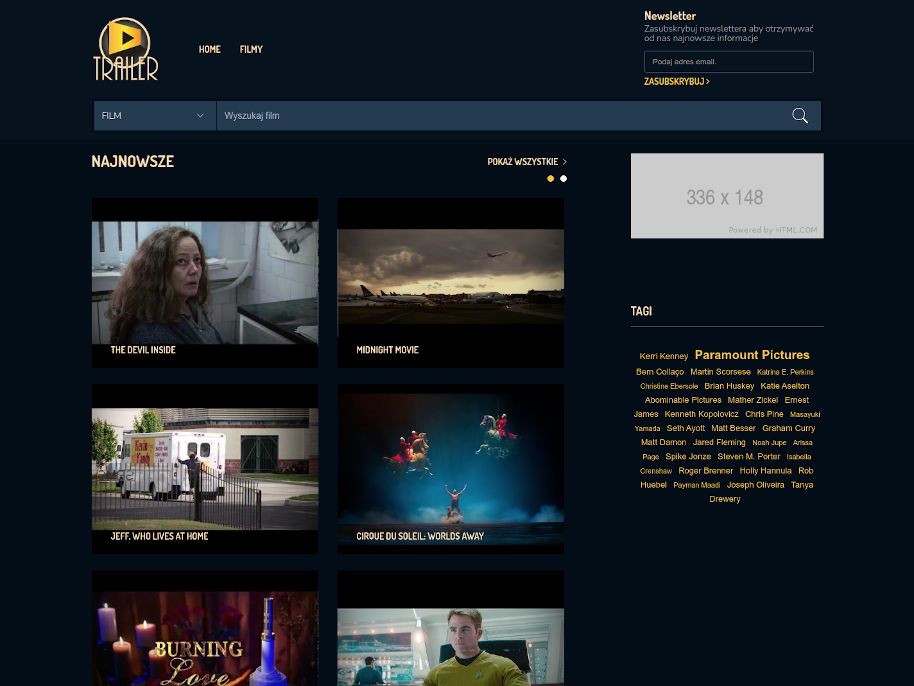Open the FILMY menu item
Viewport: 914px width, 686px height.
point(251,49)
